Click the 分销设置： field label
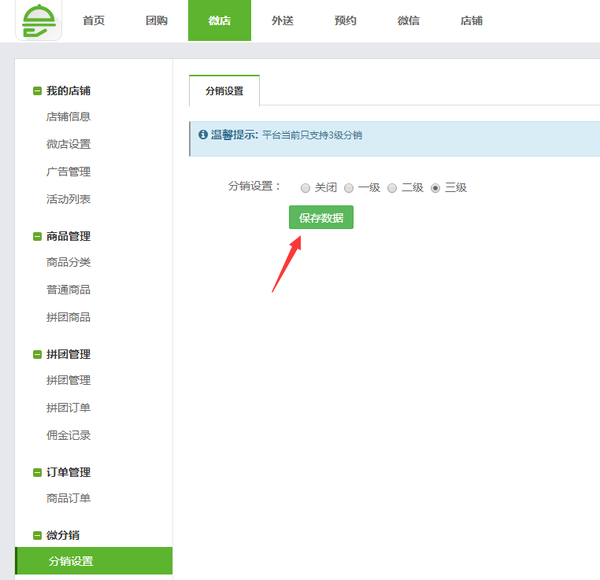Image resolution: width=600 pixels, height=580 pixels. click(x=254, y=186)
